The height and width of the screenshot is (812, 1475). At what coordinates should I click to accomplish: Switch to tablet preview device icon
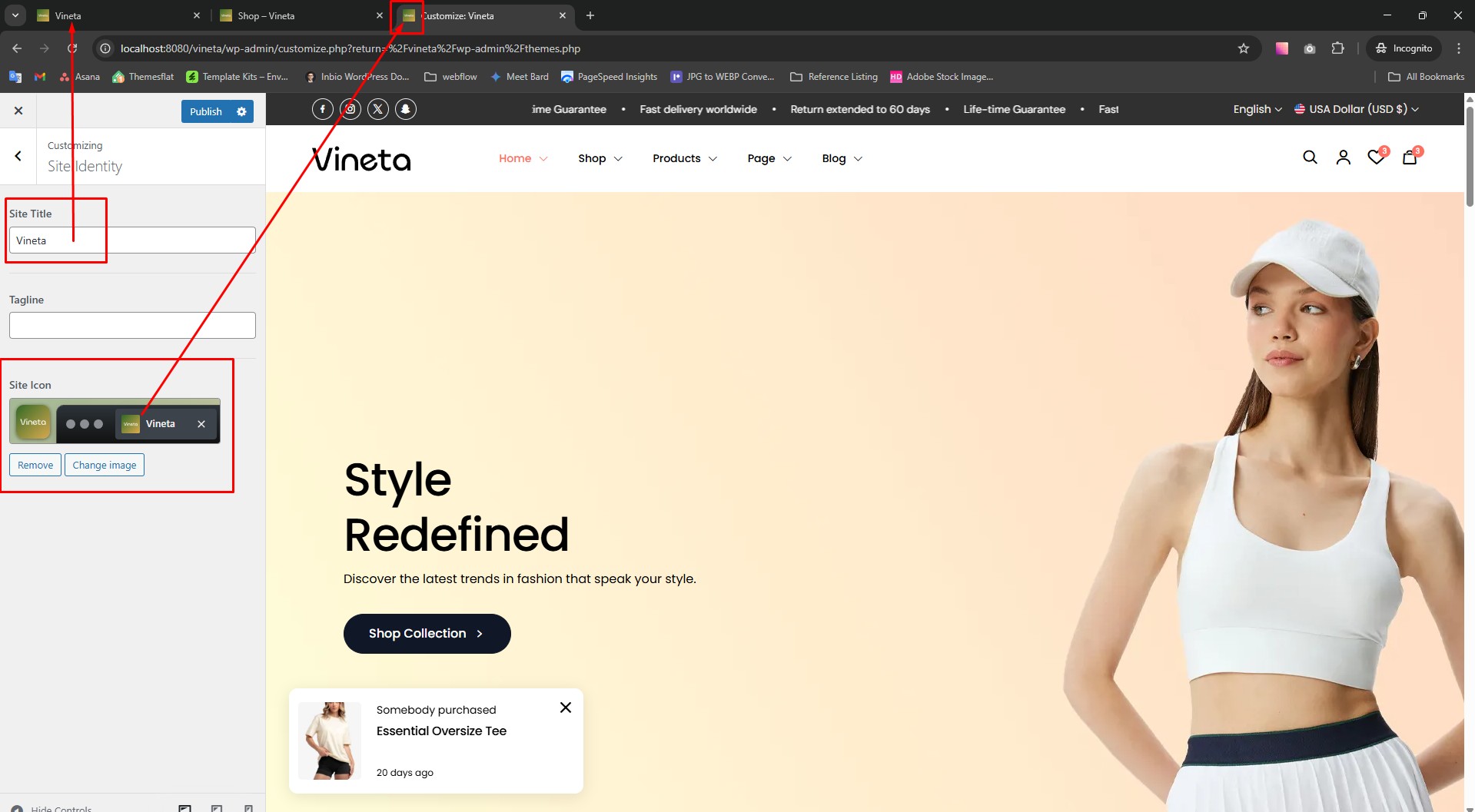217,808
